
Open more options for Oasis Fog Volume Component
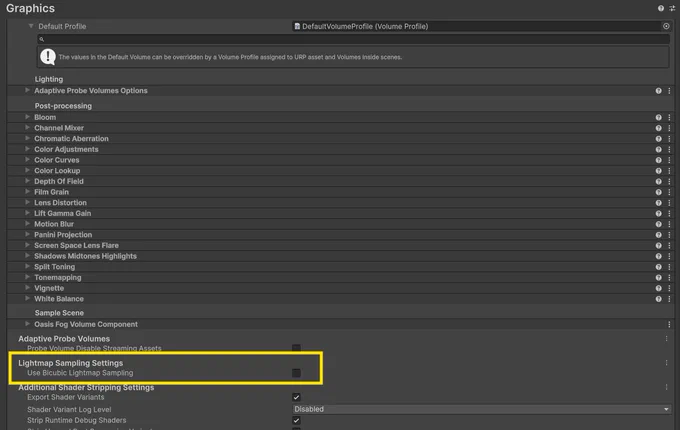coord(669,325)
